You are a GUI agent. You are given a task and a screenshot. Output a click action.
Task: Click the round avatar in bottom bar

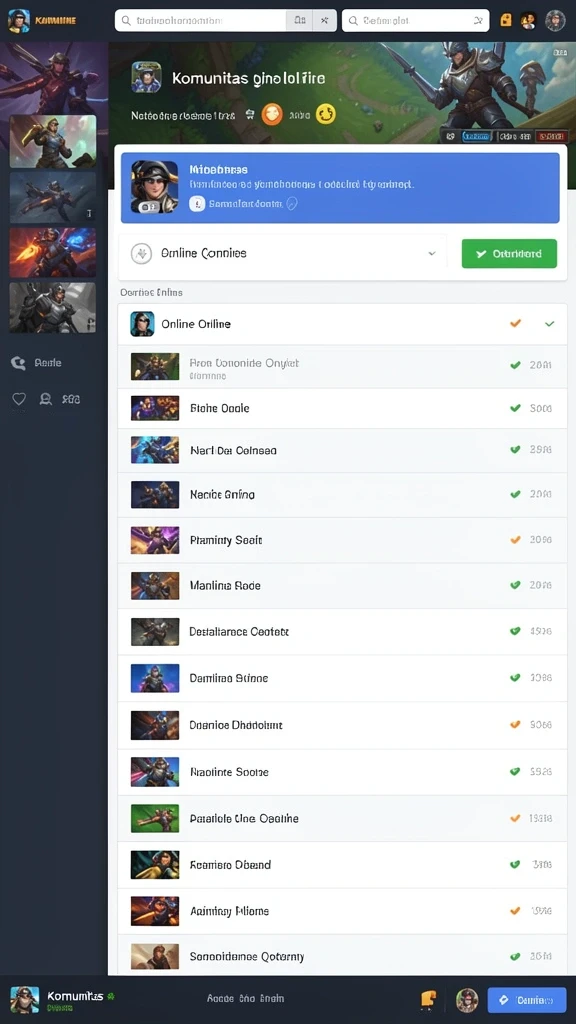tap(467, 1000)
